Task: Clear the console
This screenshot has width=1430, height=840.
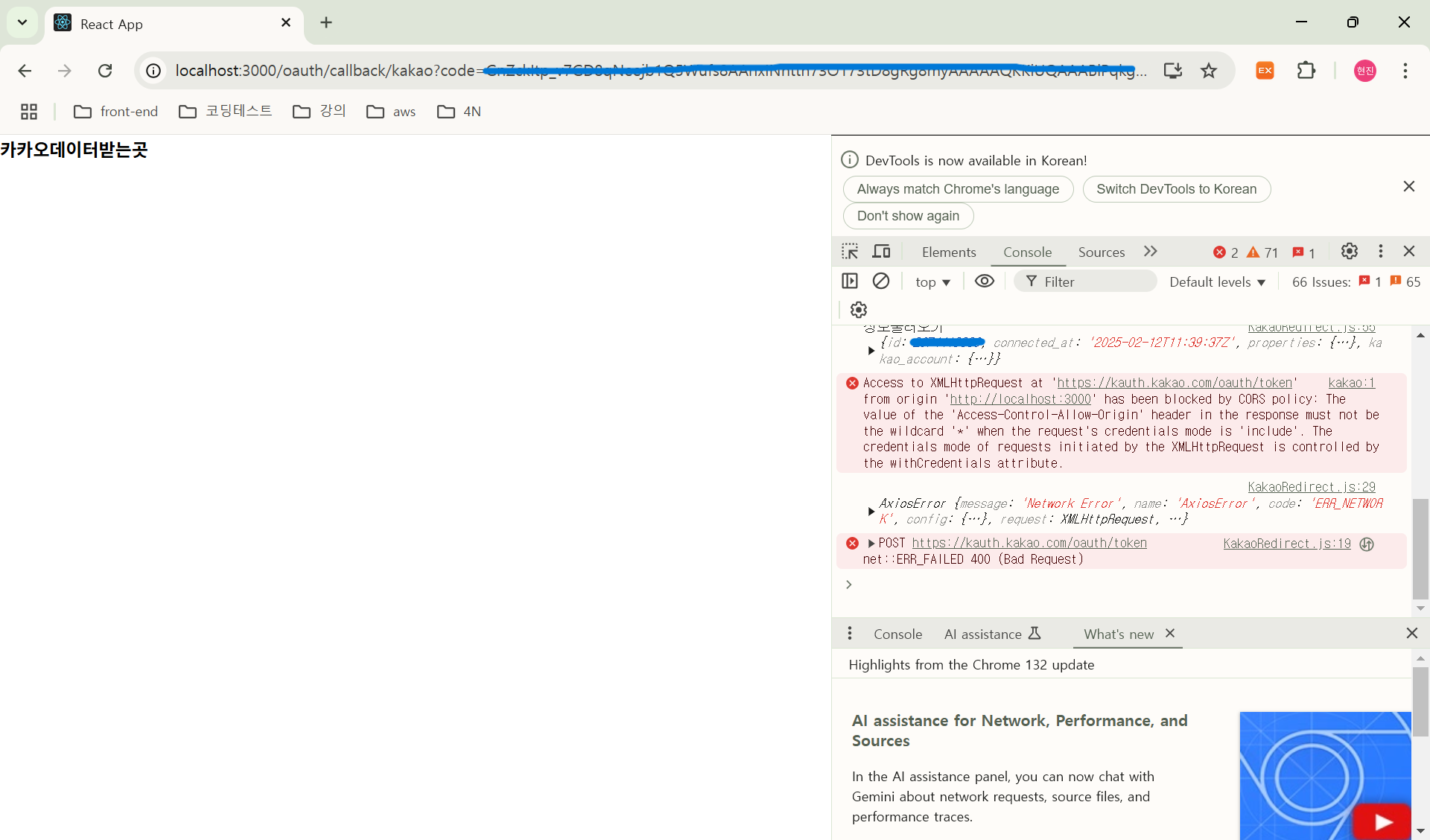Action: [x=881, y=281]
